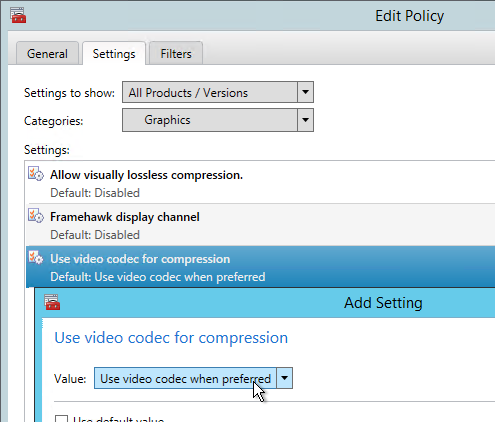Switch to the Filters tab
The image size is (495, 422).
tap(176, 53)
